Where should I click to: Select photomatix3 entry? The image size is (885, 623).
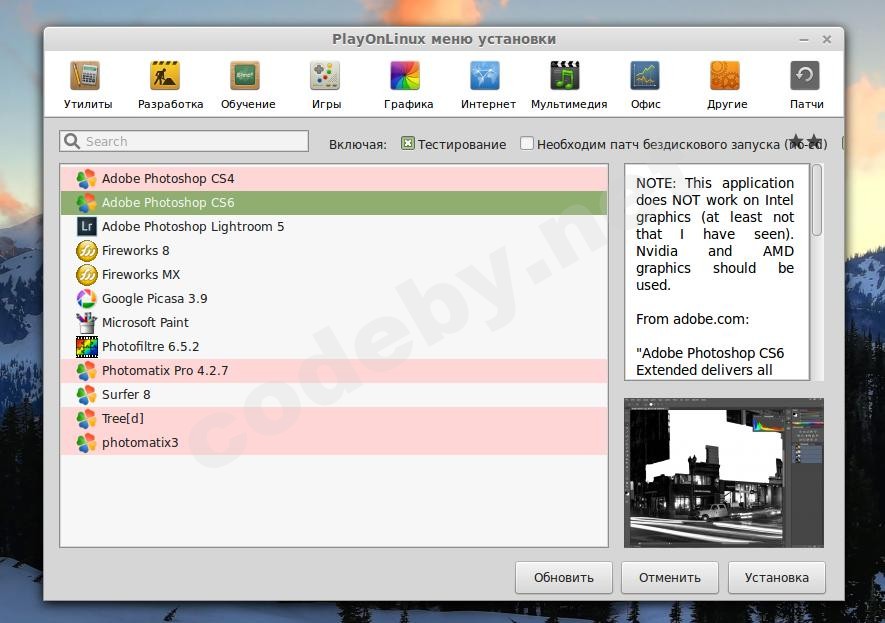pos(334,442)
